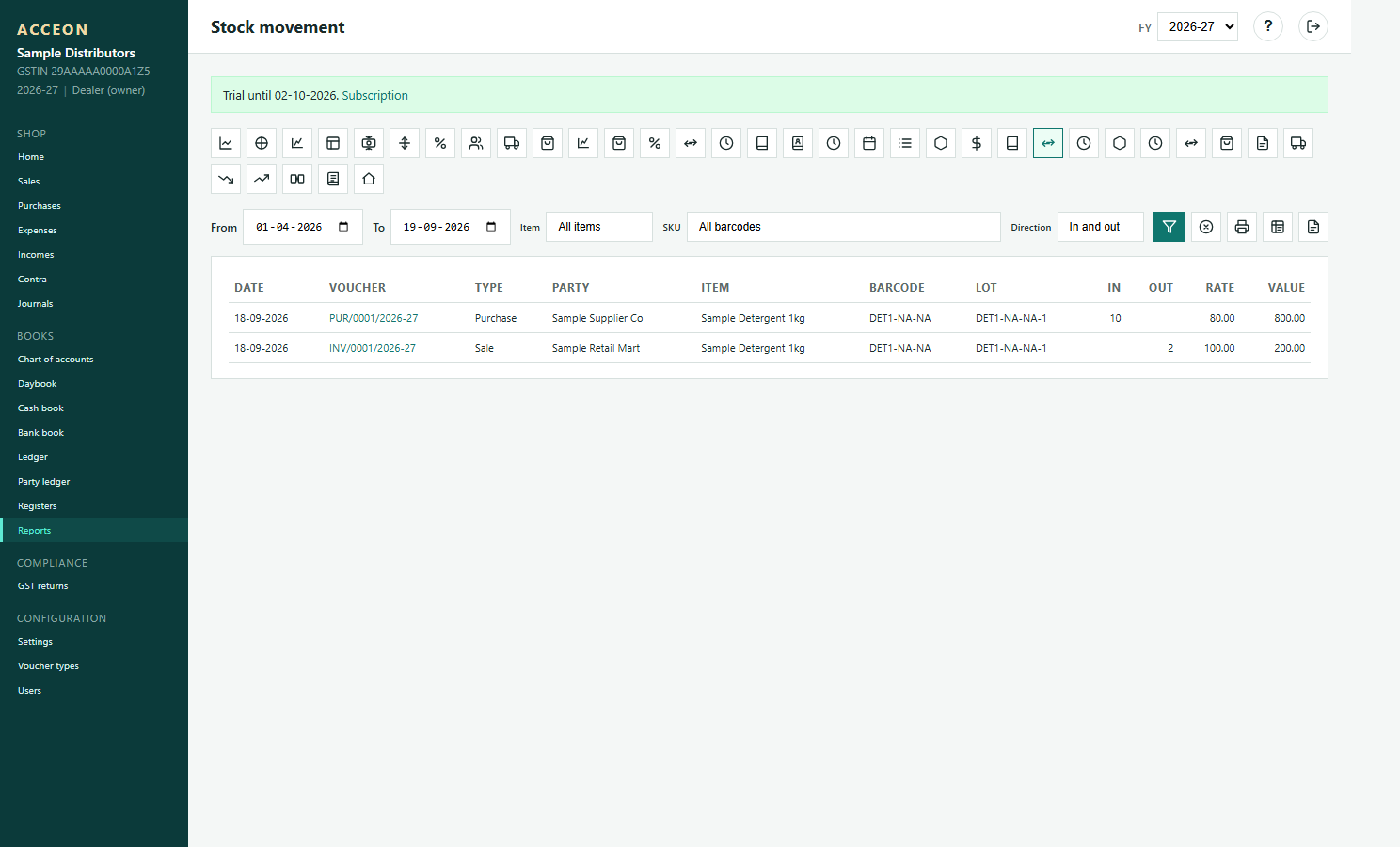Open the FY 2026-27 dropdown
The height and width of the screenshot is (847, 1400).
[1198, 26]
